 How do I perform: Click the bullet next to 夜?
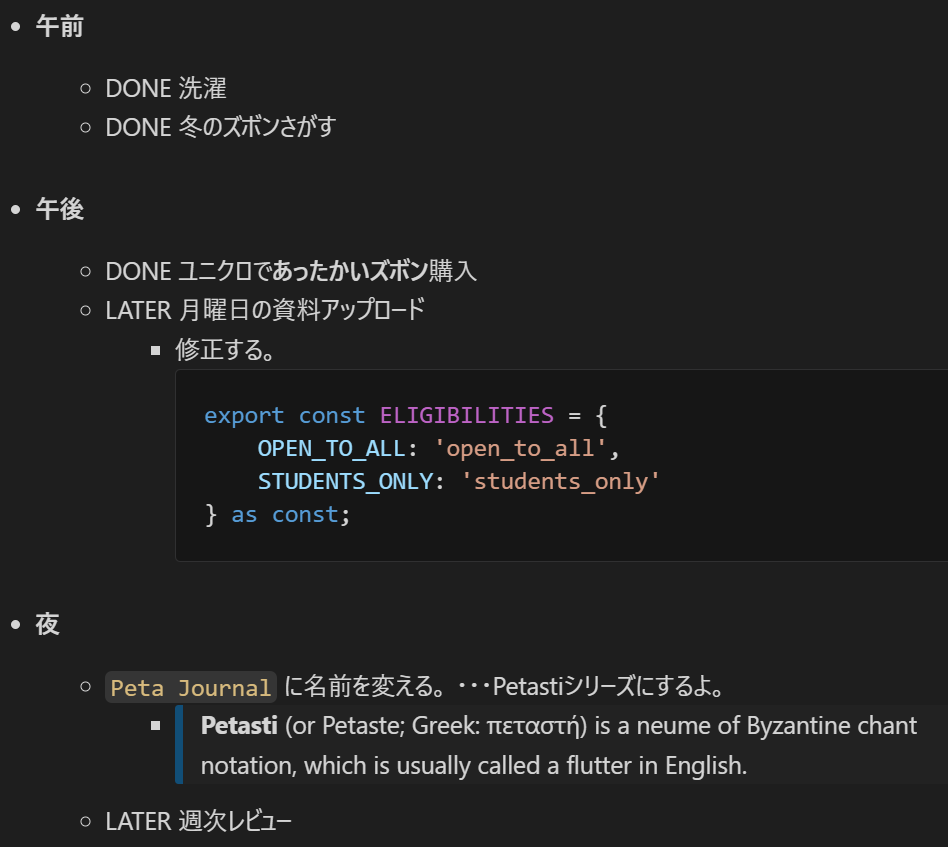pyautogui.click(x=16, y=625)
